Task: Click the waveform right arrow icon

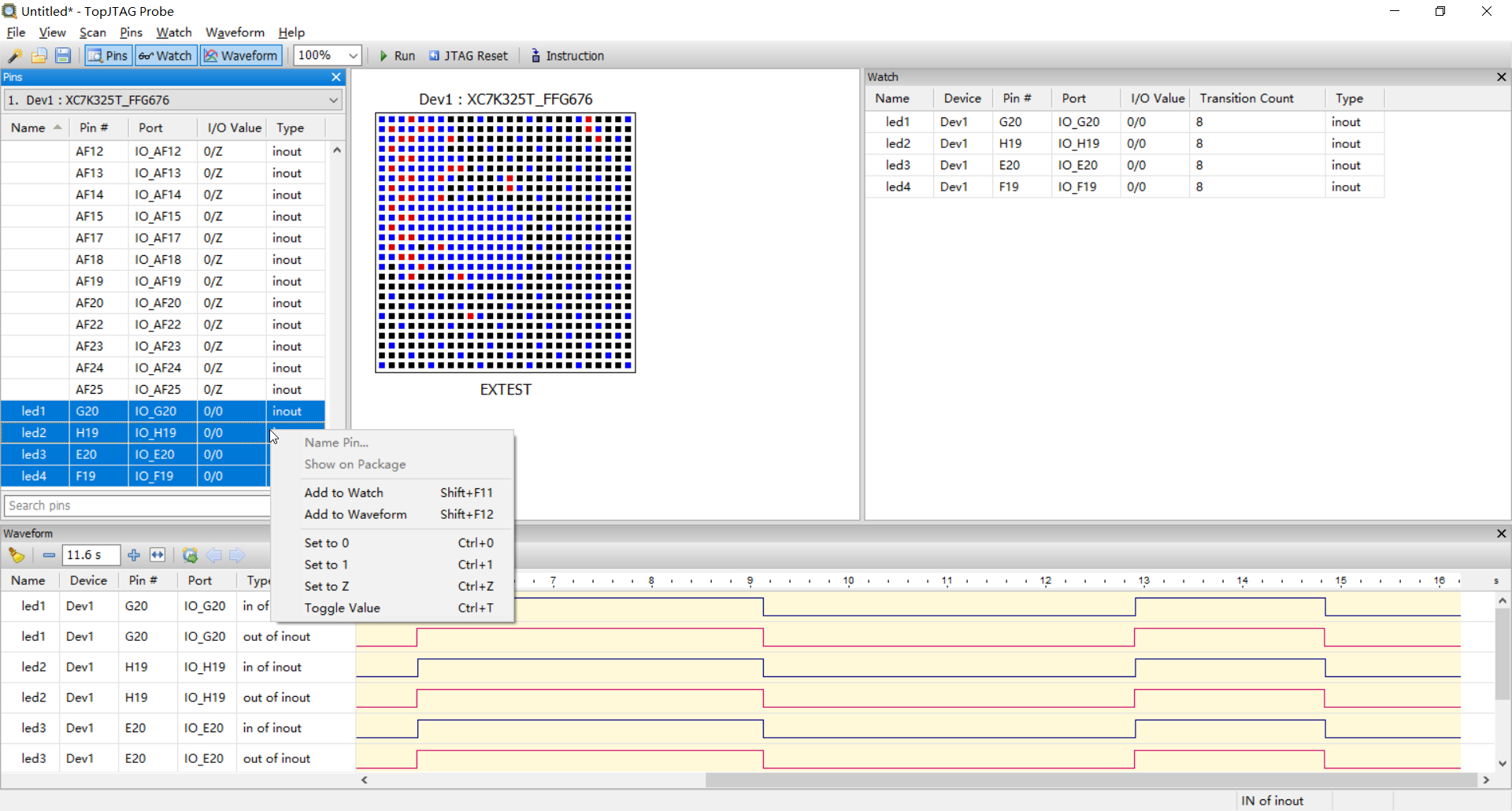Action: [237, 555]
